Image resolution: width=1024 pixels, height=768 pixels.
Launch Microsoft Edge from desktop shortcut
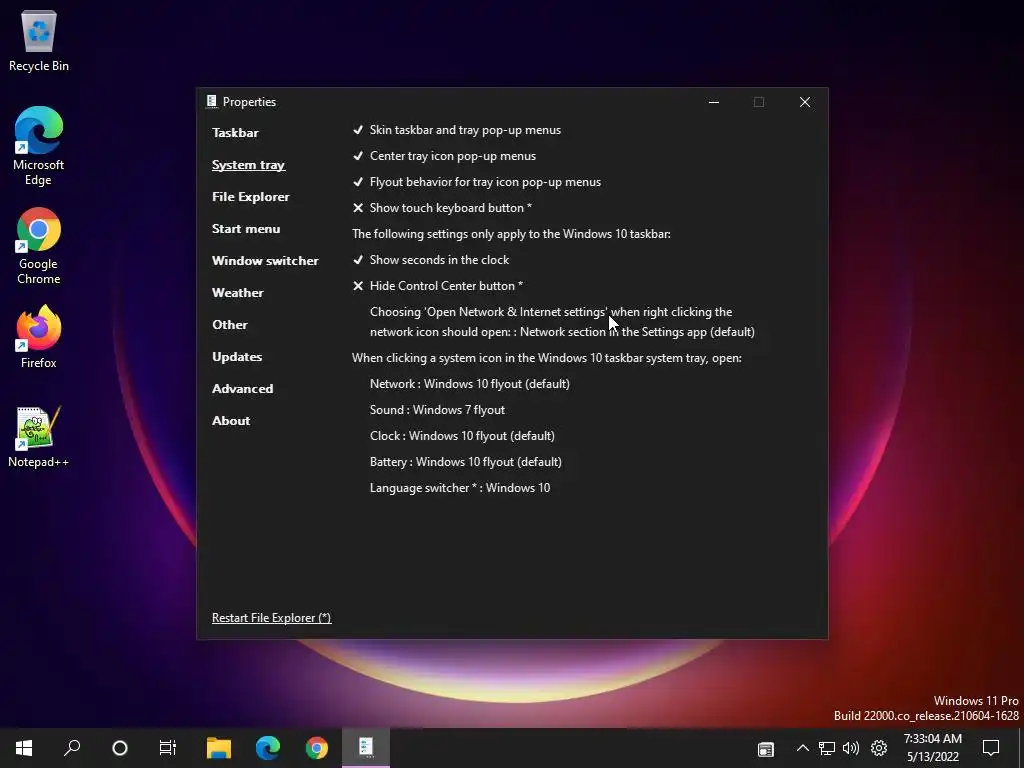click(x=39, y=145)
